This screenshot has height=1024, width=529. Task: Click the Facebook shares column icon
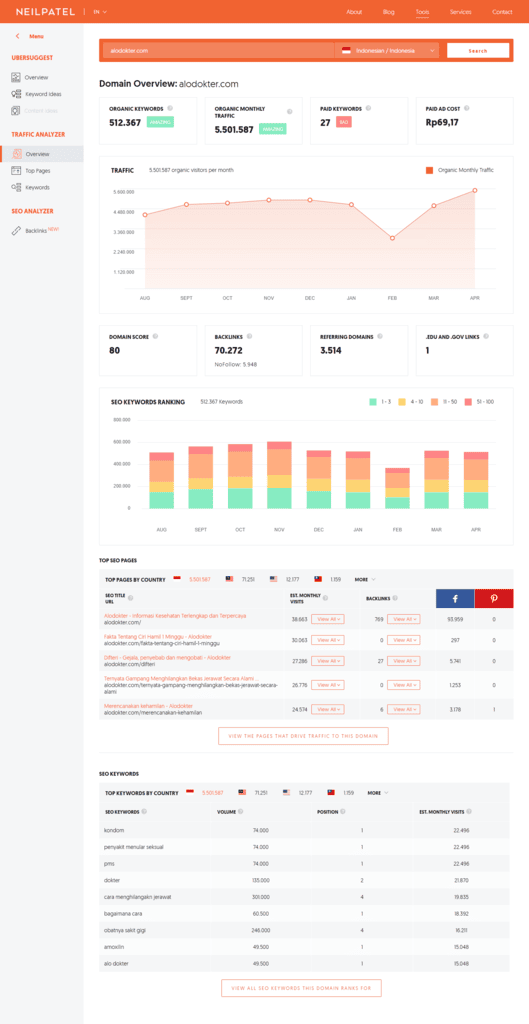coord(455,598)
